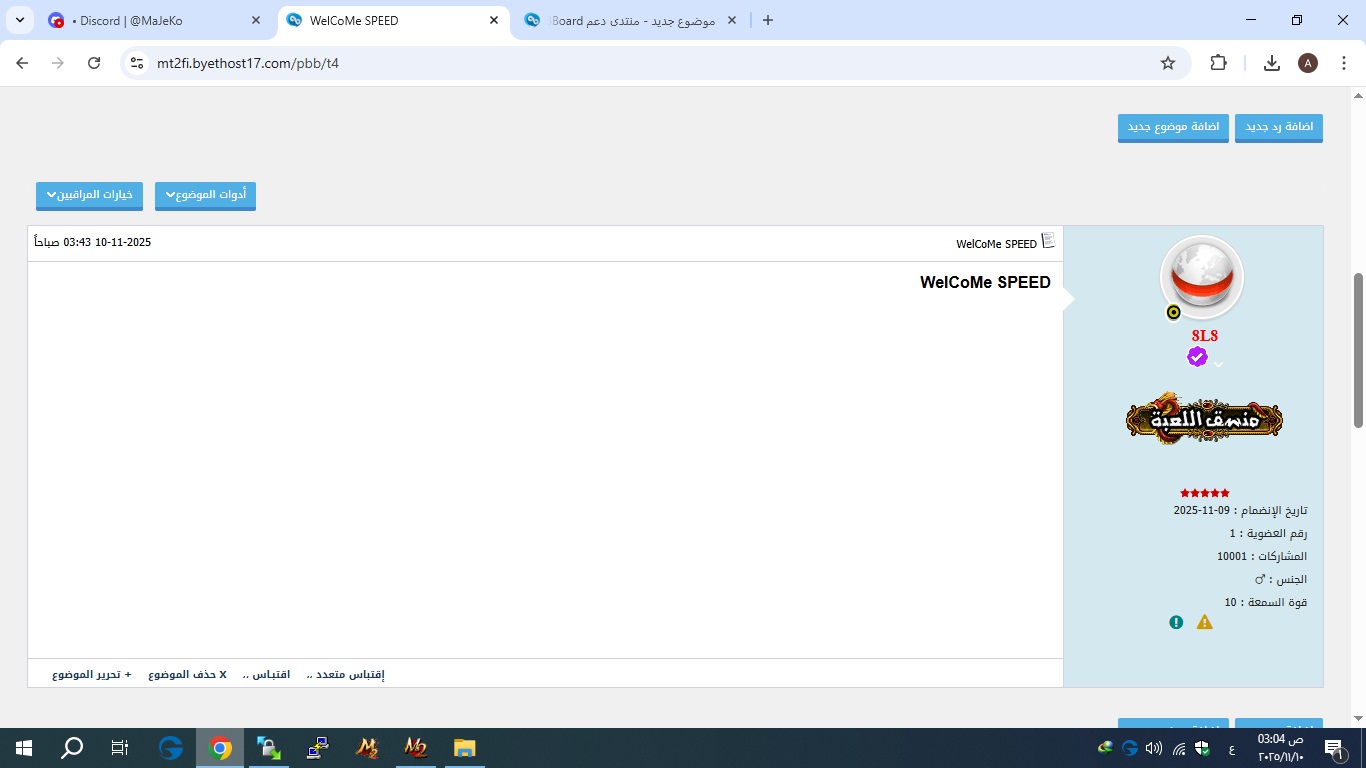
Task: Click the page vertical scrollbar
Action: click(1358, 350)
